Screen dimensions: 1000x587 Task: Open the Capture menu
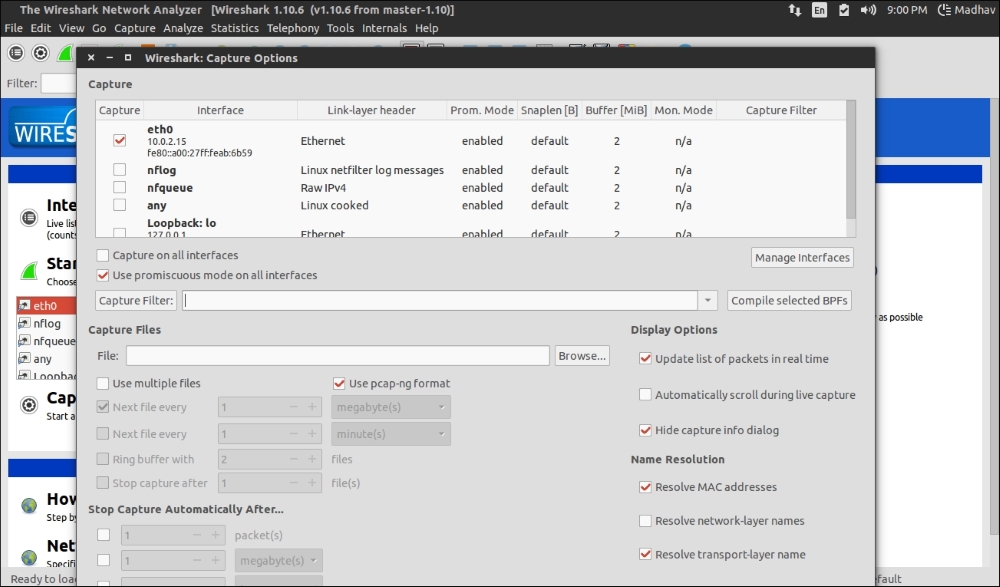(x=135, y=28)
